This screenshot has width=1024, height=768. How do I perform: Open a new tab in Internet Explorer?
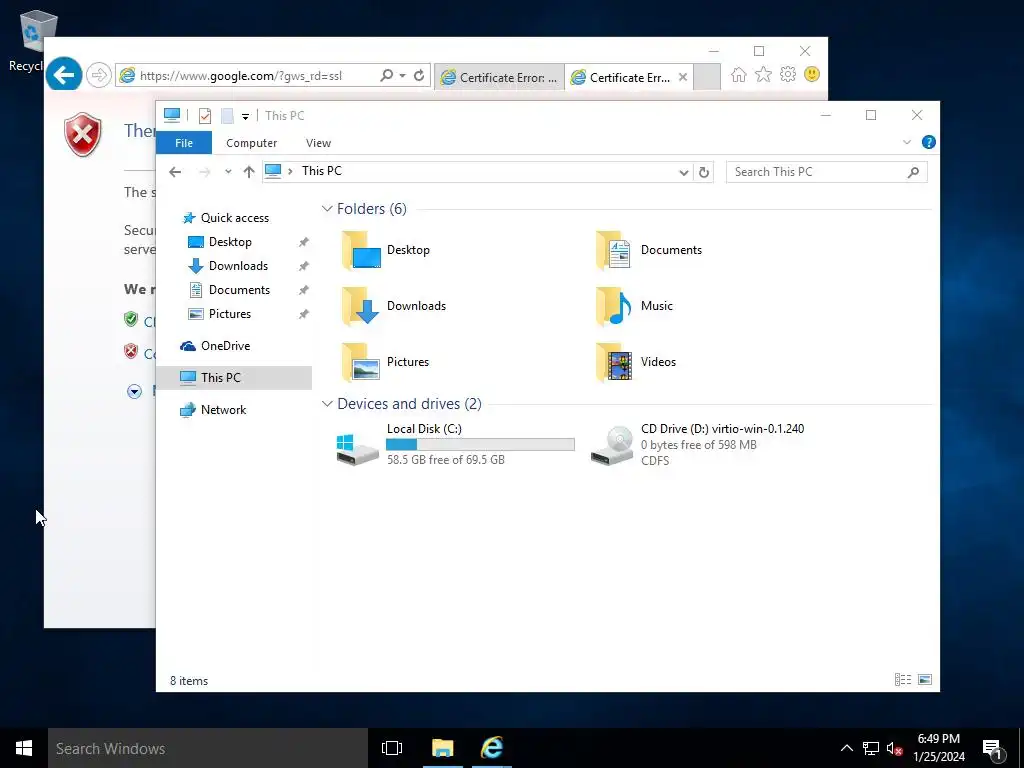(707, 77)
